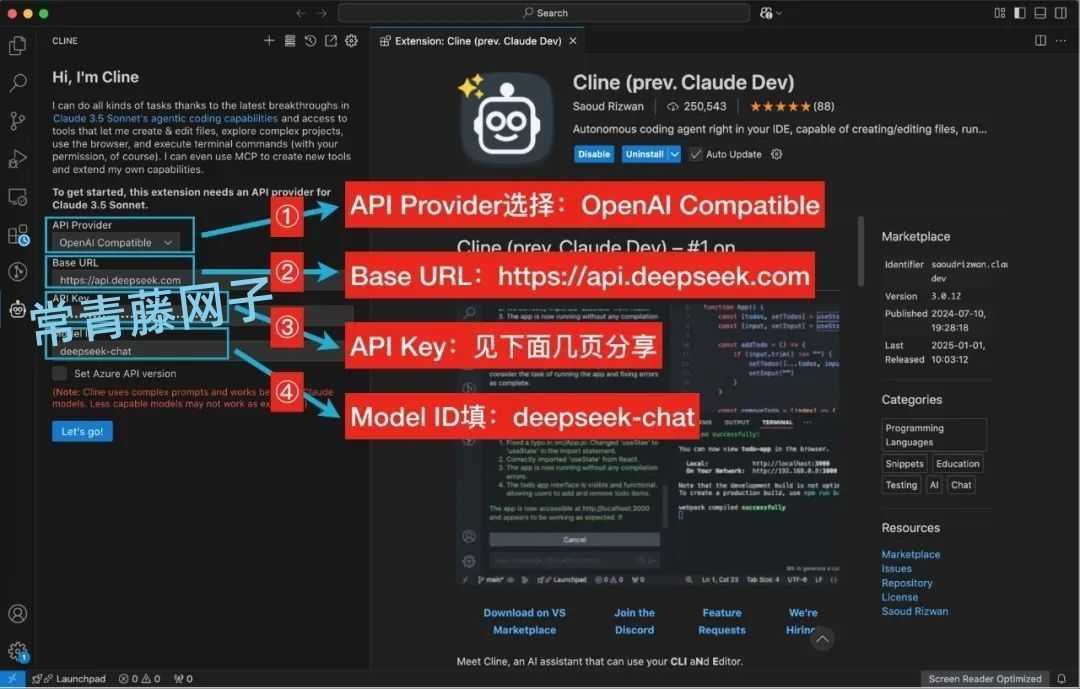Go back with the title bar arrow

coord(301,12)
